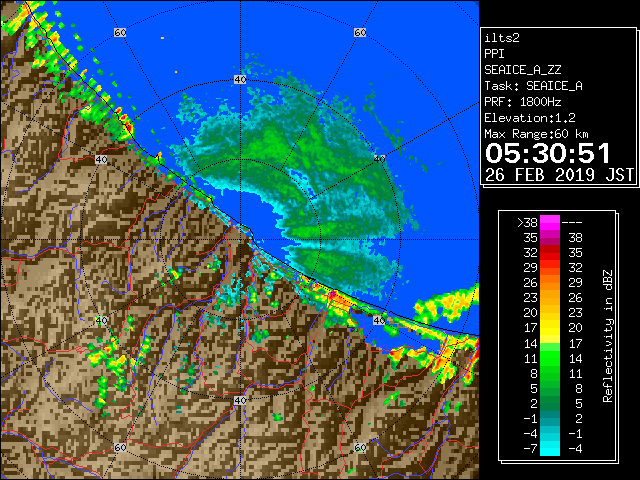Click the "40" range label due south
Screen dimensions: 640x480
point(240,400)
